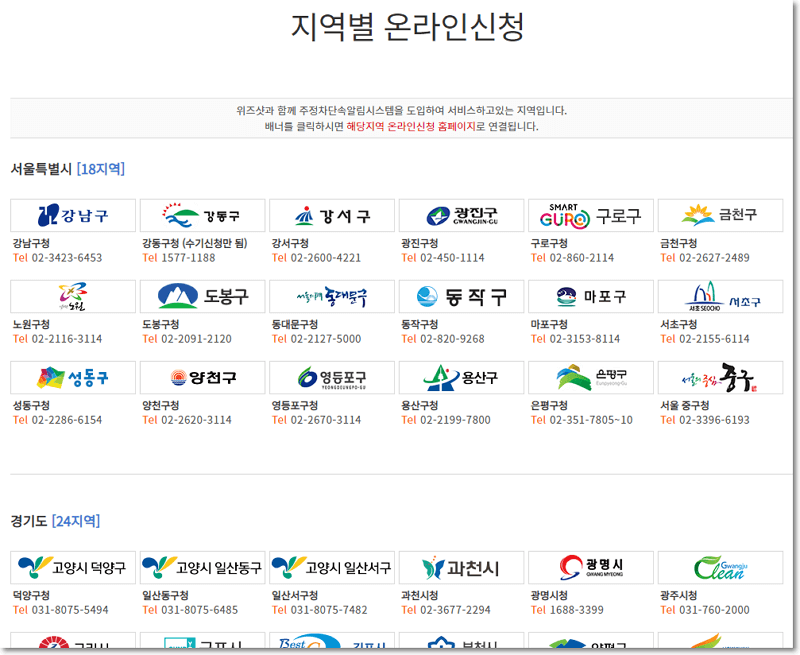Open the 동작구 banner
Image resolution: width=800 pixels, height=655 pixels.
(462, 297)
